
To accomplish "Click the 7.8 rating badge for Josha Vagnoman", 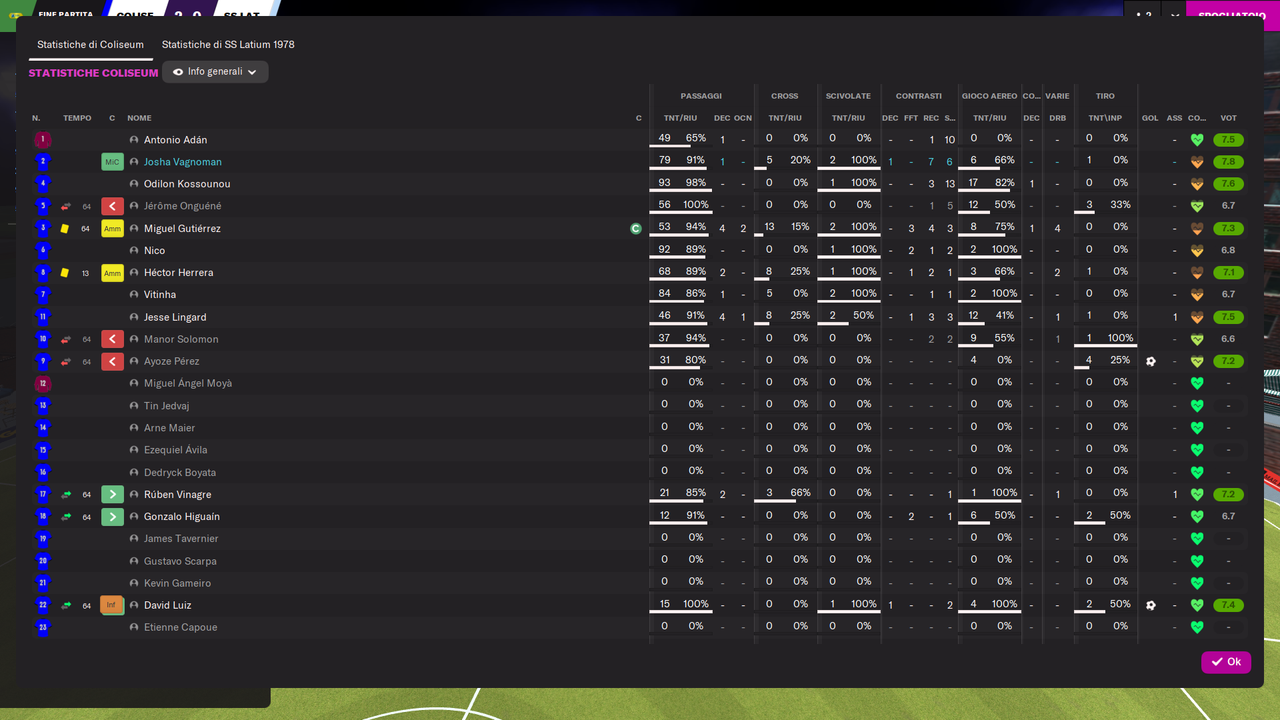I will [x=1228, y=162].
